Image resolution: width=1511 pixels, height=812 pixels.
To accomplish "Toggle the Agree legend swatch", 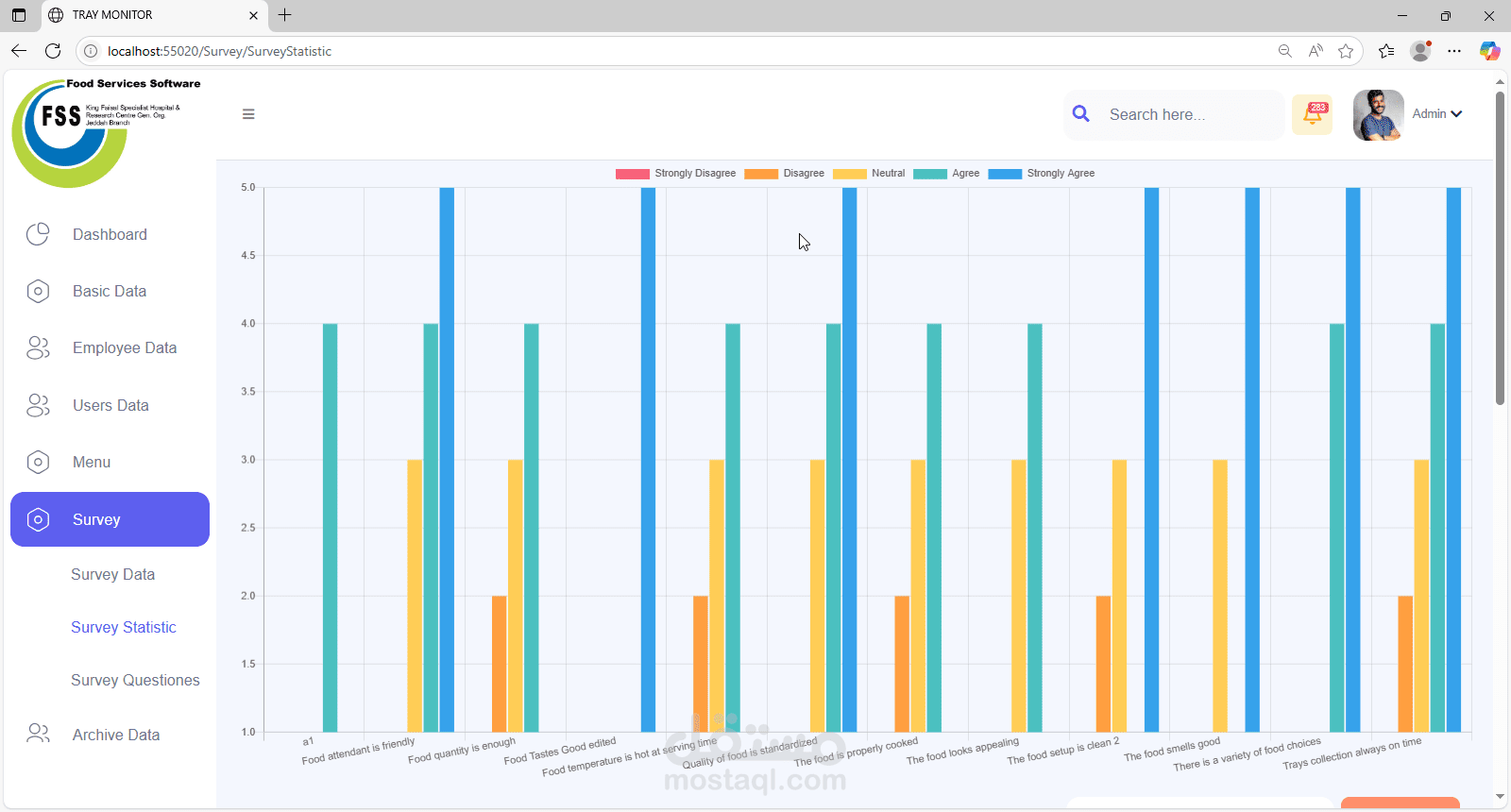I will (930, 174).
